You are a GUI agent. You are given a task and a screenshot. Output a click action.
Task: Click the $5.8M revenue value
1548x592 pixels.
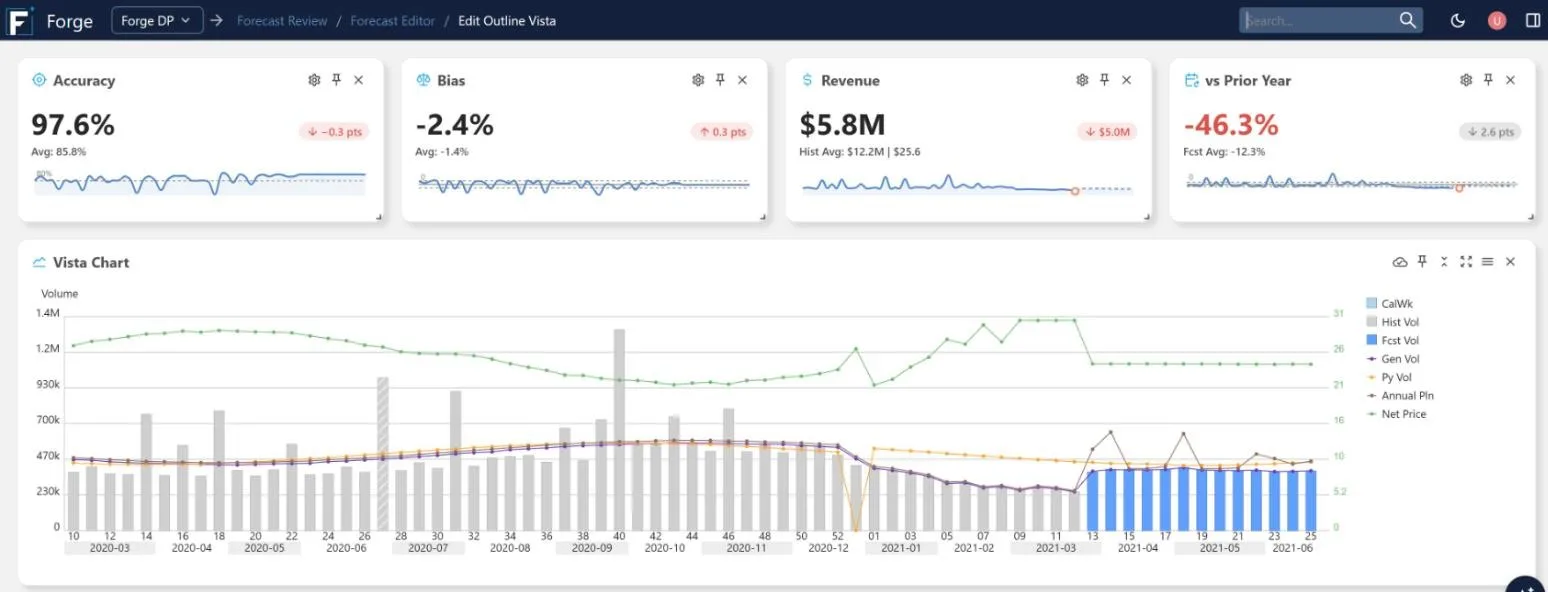pyautogui.click(x=843, y=125)
